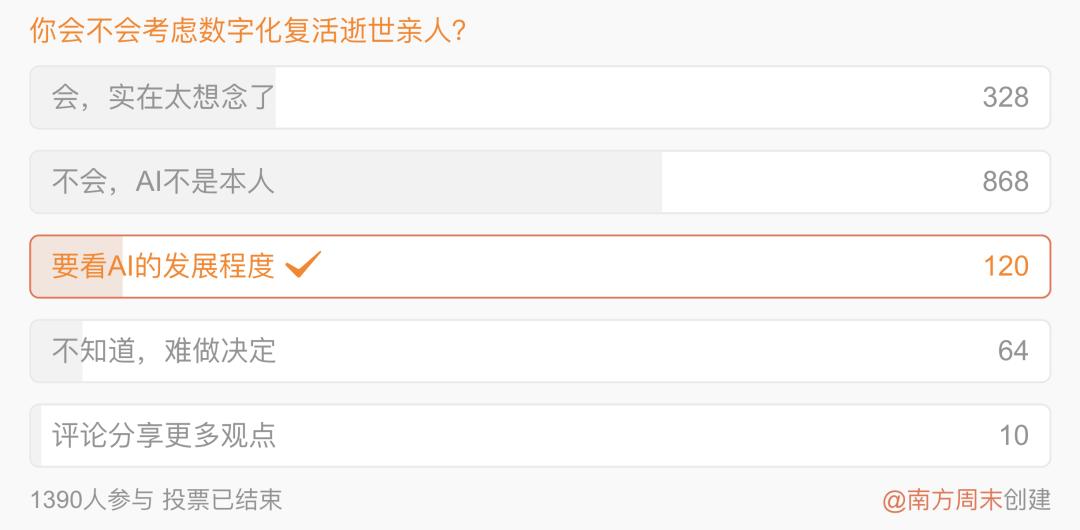Choose the "不知道，难做决定" poll option
The image size is (1080, 530).
pyautogui.click(x=163, y=351)
